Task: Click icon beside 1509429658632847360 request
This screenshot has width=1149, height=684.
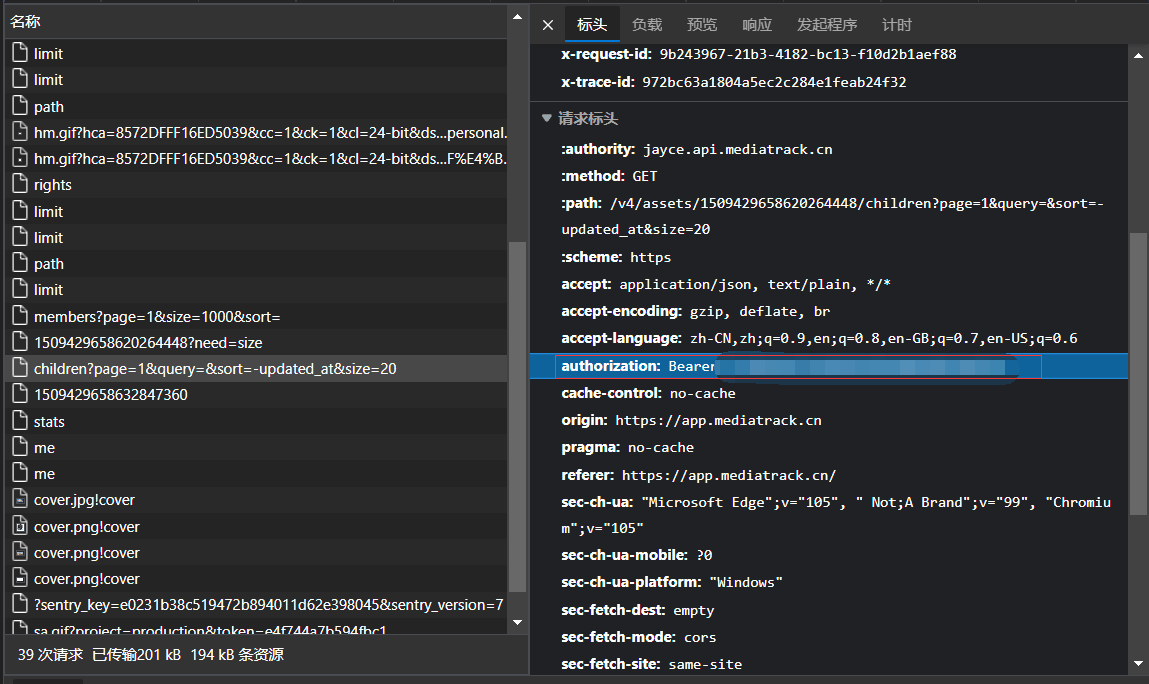Action: pyautogui.click(x=19, y=395)
